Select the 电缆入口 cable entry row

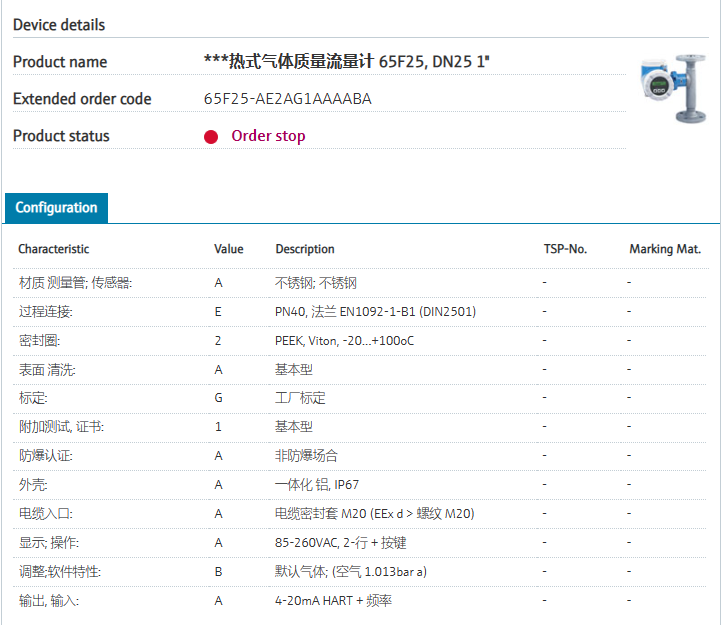click(46, 514)
